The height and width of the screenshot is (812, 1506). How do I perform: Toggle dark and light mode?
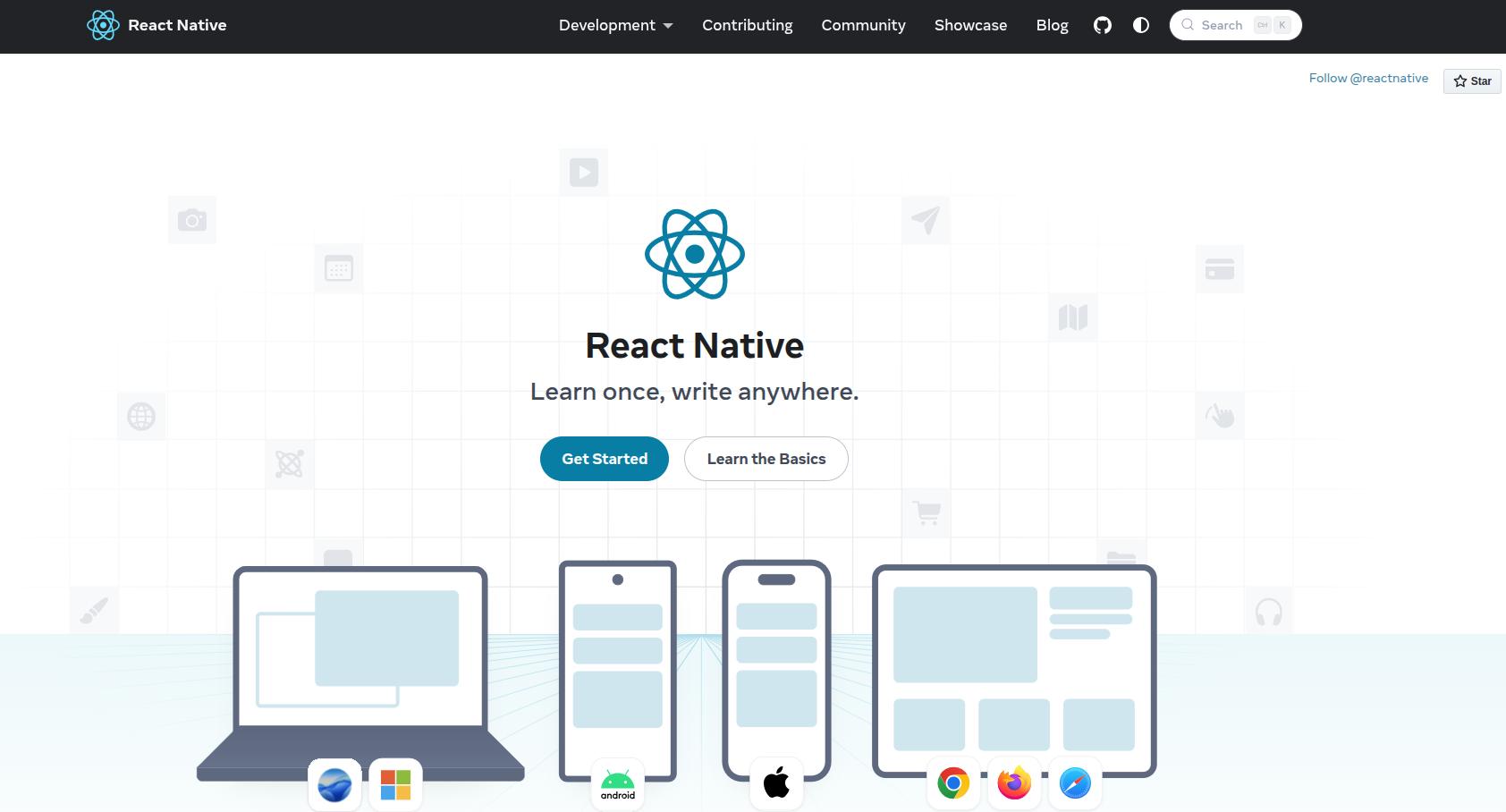1141,25
